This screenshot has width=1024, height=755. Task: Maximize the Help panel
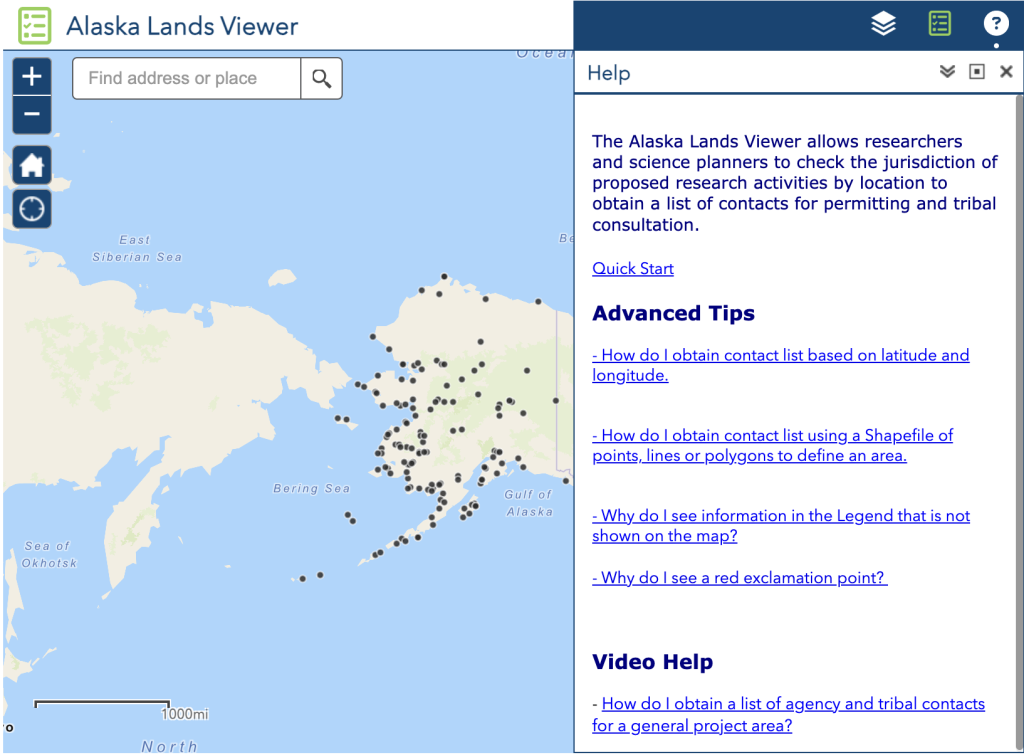click(x=977, y=72)
